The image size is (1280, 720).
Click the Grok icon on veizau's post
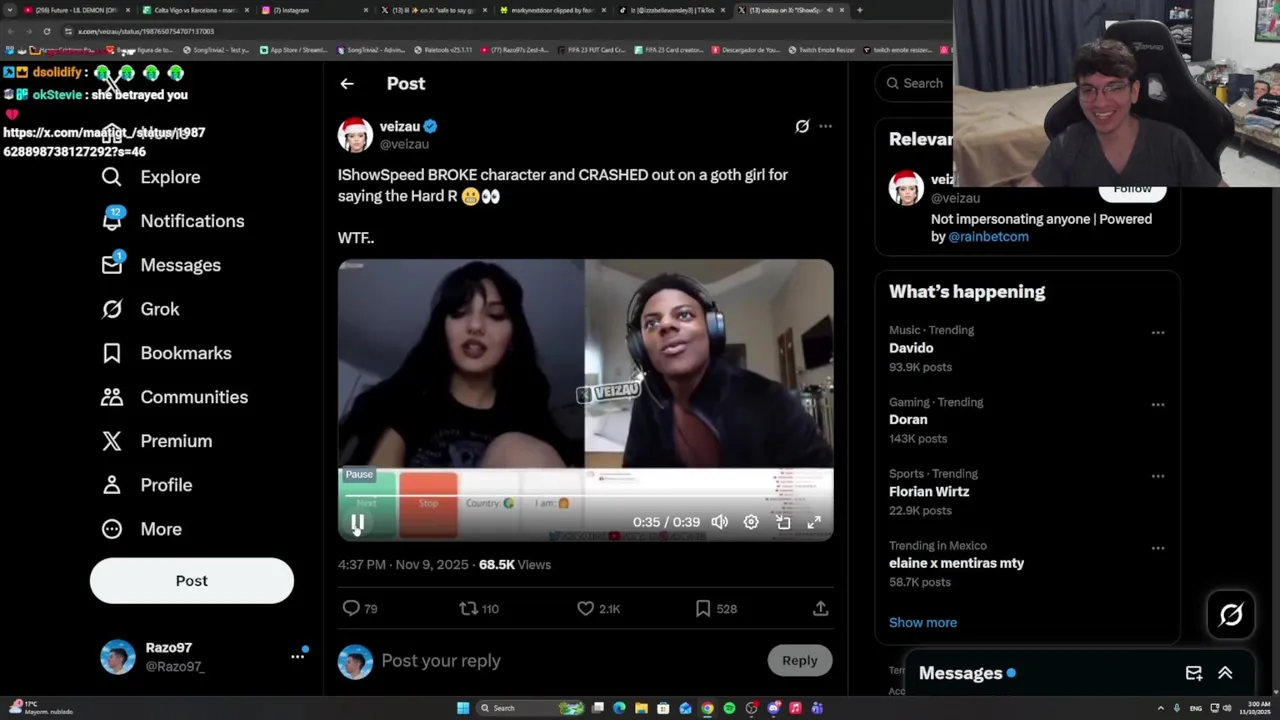coord(802,126)
